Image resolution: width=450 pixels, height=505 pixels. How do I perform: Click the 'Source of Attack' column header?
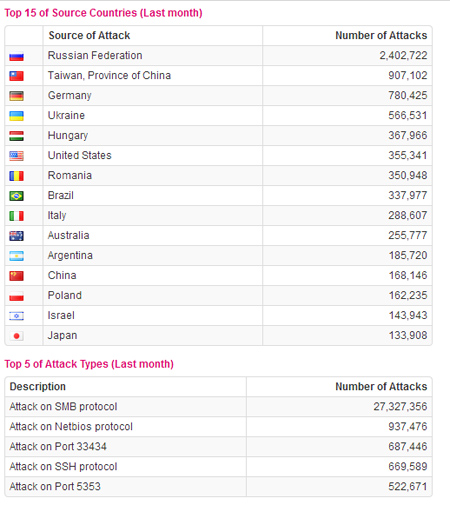click(89, 35)
